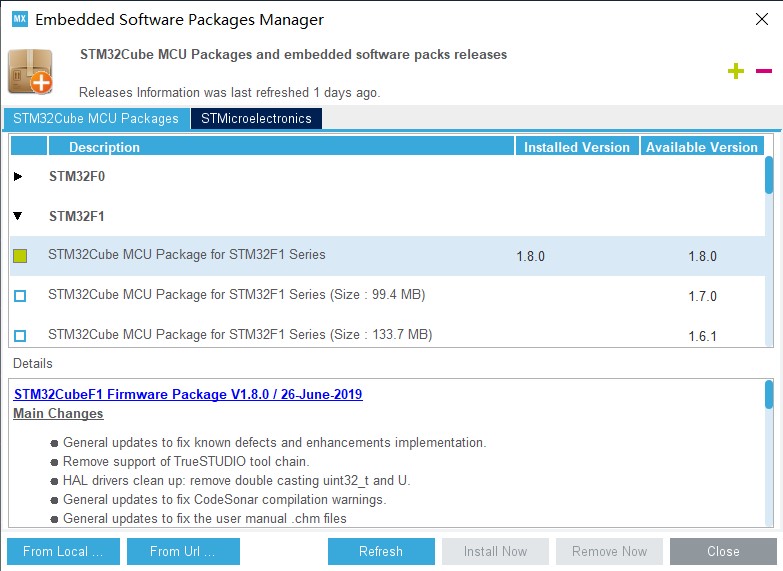Image resolution: width=783 pixels, height=571 pixels.
Task: Click the green plus expand-all icon
Action: (x=736, y=71)
